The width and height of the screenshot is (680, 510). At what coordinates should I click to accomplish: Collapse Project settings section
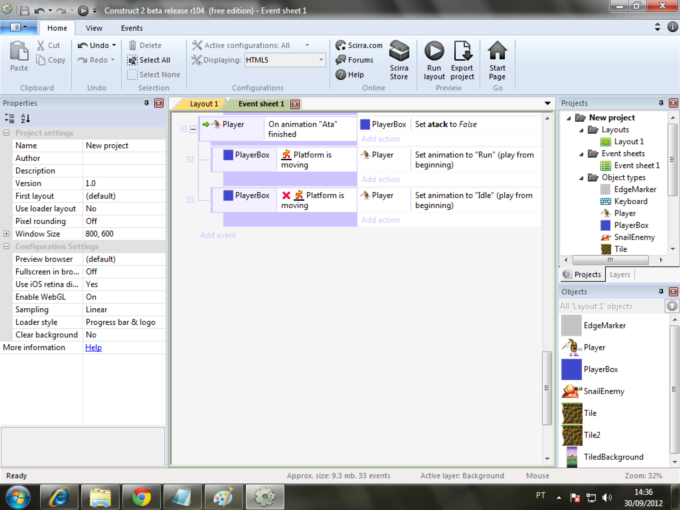point(7,133)
